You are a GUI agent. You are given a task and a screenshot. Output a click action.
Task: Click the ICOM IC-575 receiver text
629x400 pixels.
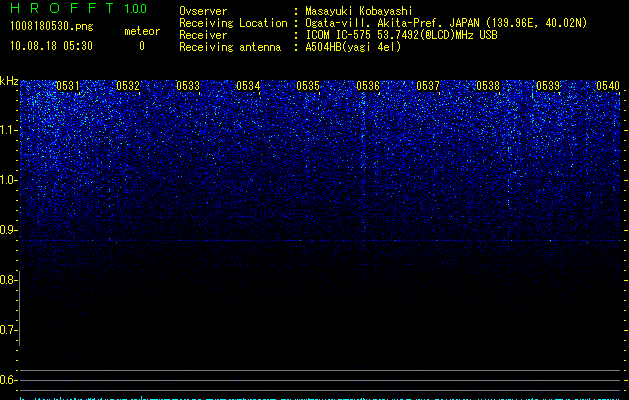point(402,35)
